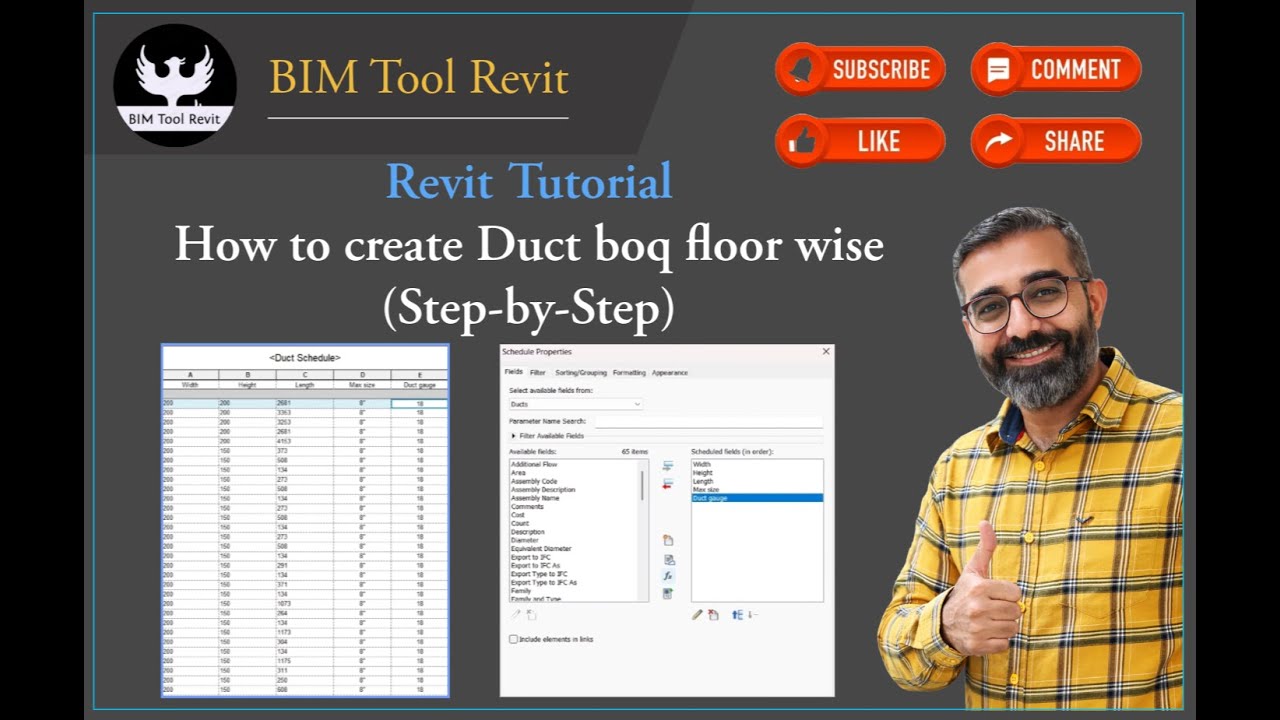Click the LIKE label text
Image resolution: width=1280 pixels, height=720 pixels.
[x=879, y=142]
